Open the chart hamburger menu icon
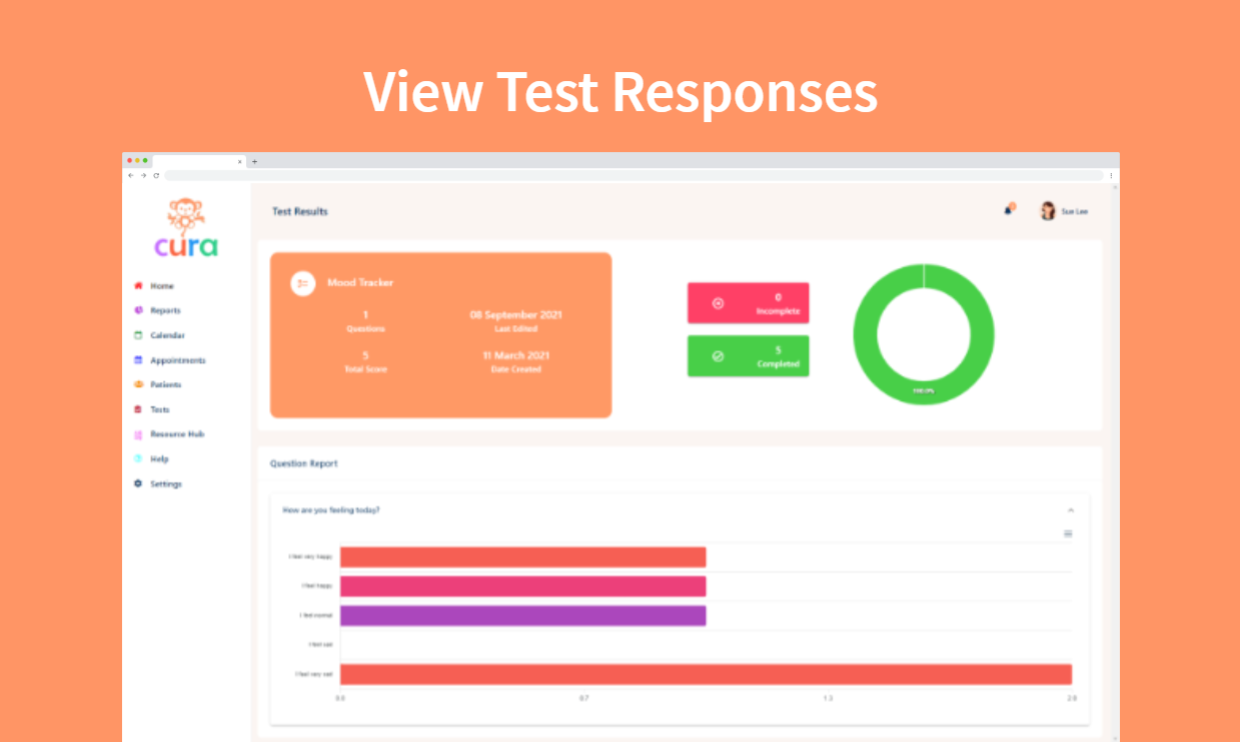 pos(1068,534)
